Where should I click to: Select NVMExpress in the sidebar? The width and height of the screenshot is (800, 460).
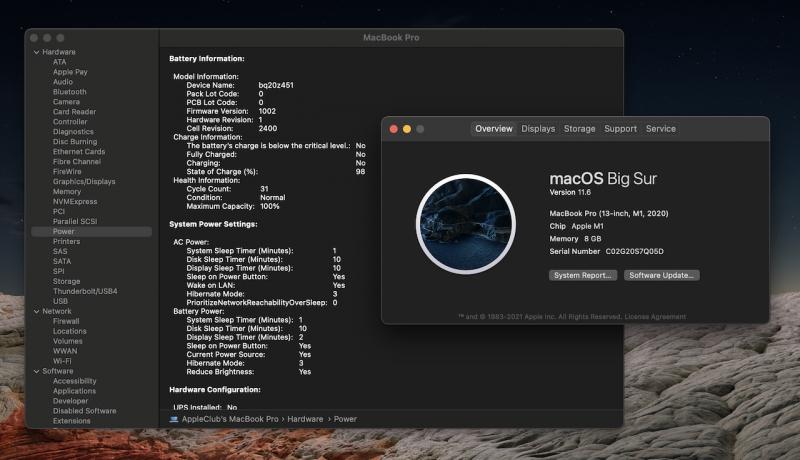74,201
